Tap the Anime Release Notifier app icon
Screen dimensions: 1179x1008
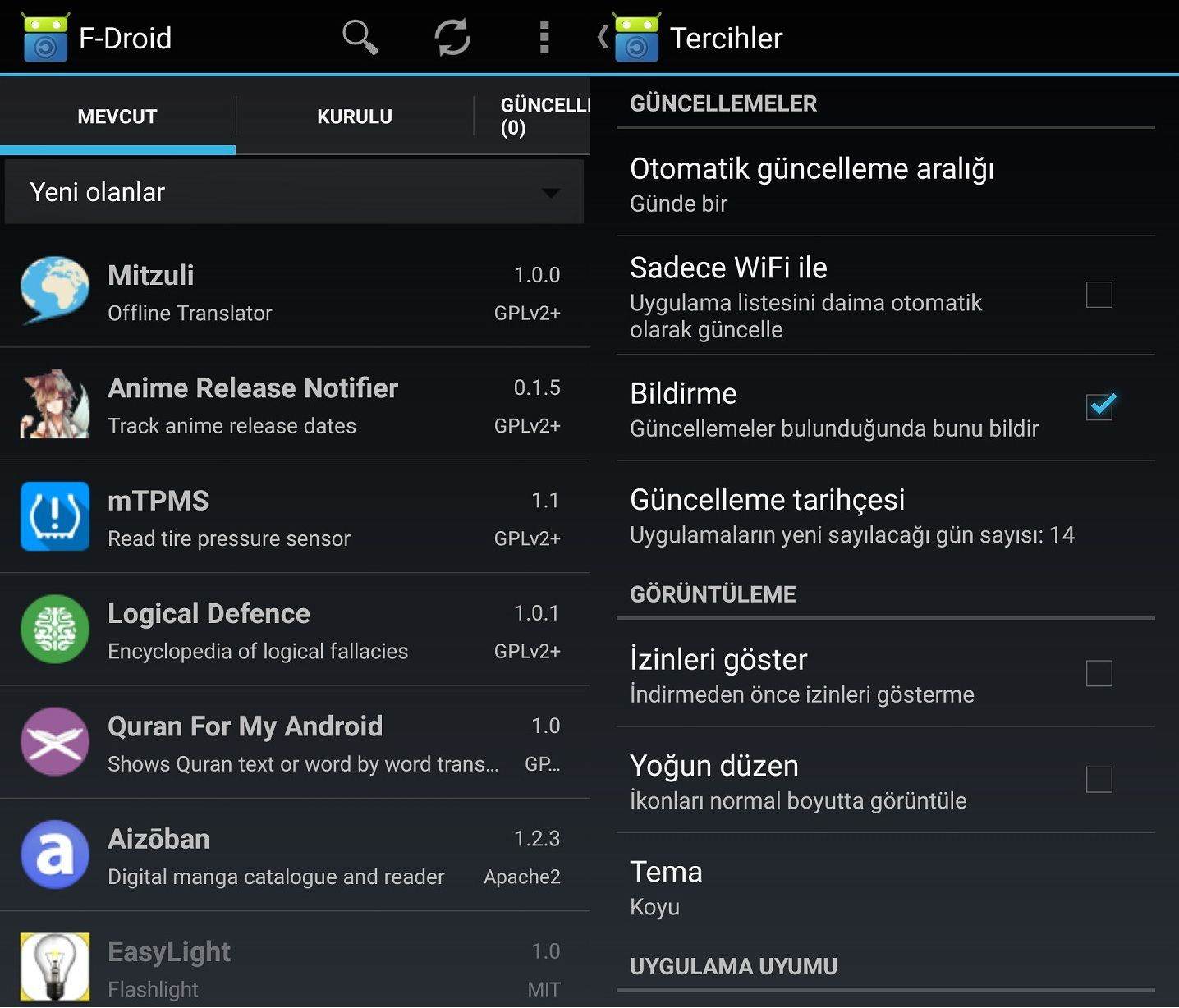(x=55, y=403)
